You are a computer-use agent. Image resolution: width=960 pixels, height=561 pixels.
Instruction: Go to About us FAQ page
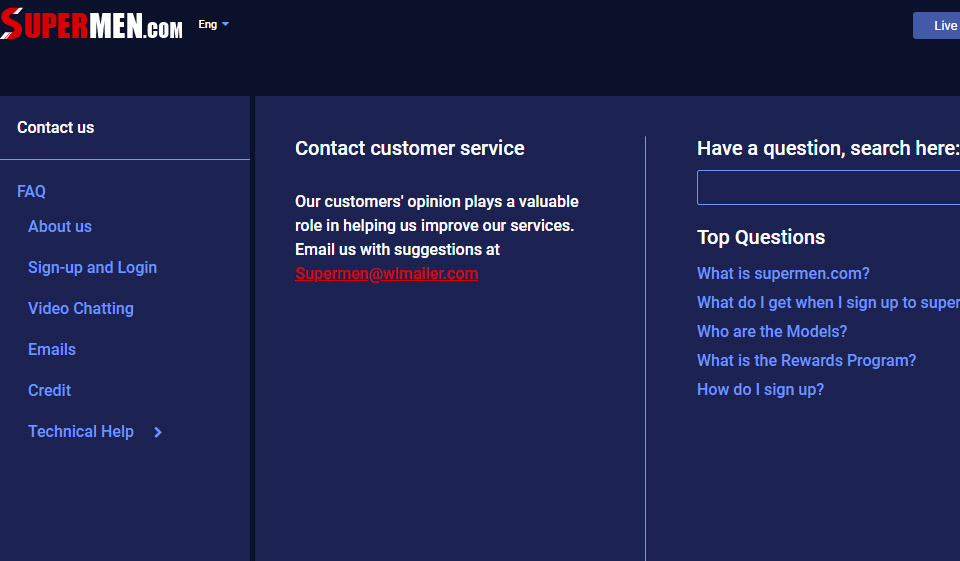pos(60,226)
